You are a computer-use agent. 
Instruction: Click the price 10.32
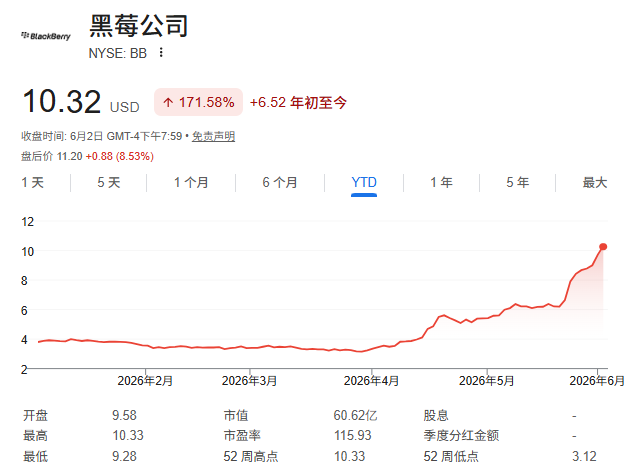pos(62,101)
